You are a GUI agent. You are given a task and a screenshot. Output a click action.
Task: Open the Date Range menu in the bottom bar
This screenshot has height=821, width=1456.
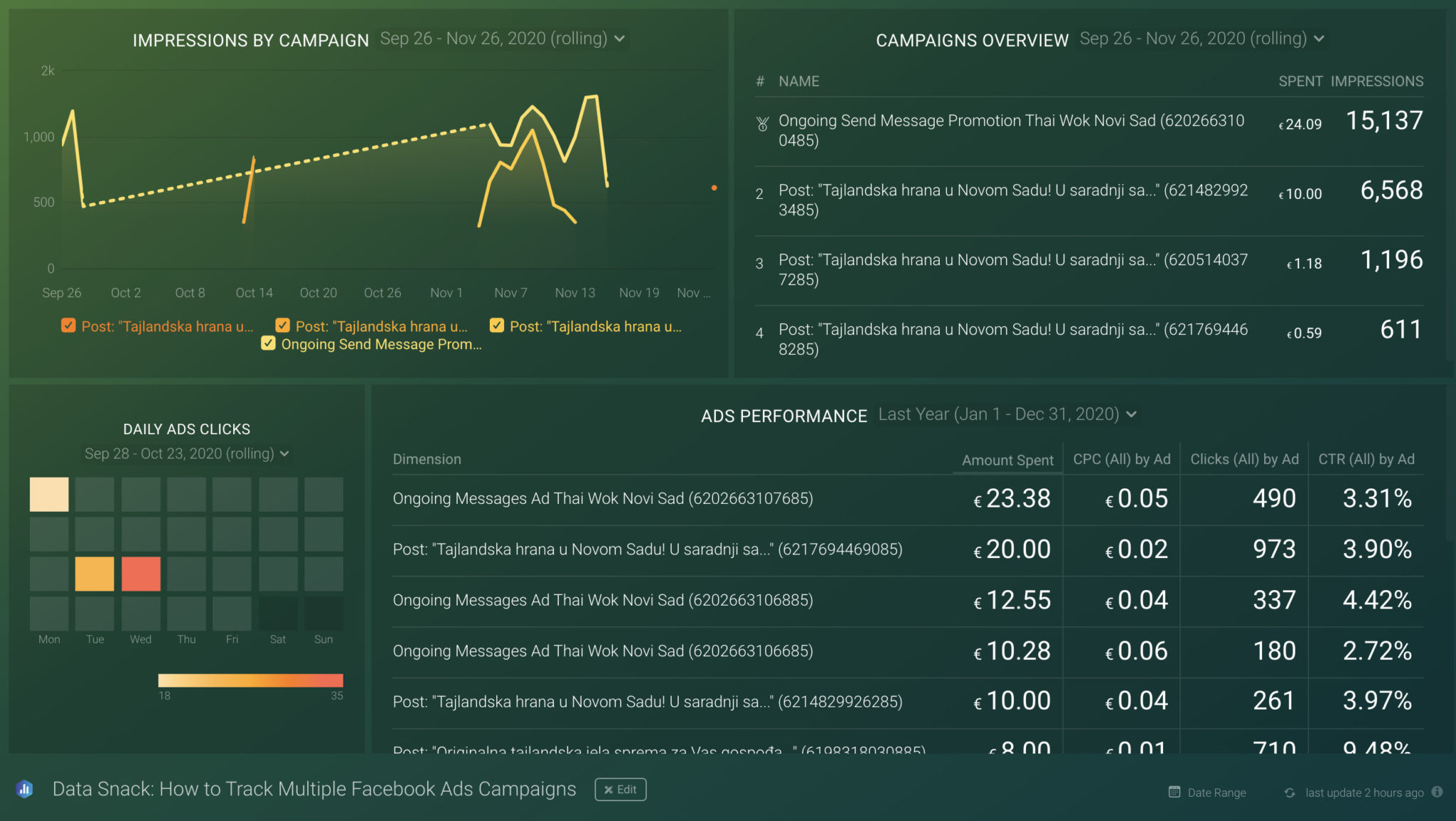[x=1216, y=792]
